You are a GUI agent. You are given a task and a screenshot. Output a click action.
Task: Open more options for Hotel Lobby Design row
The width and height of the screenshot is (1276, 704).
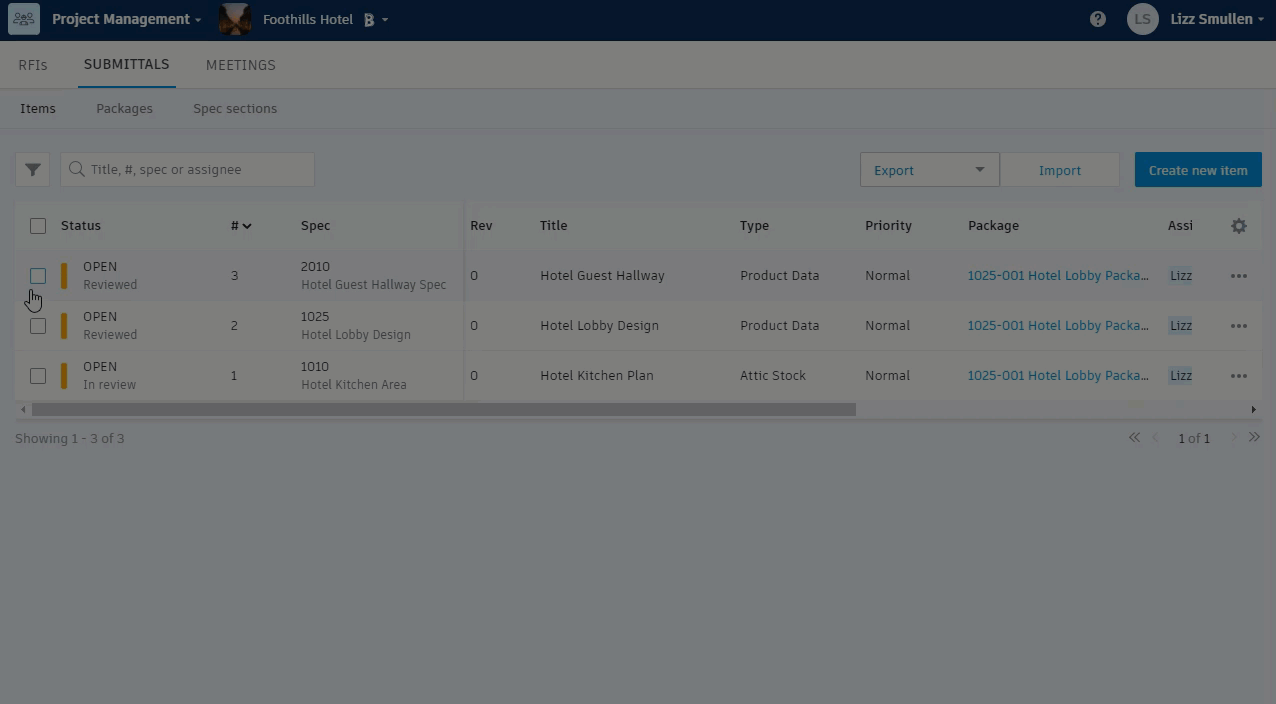[x=1239, y=326]
